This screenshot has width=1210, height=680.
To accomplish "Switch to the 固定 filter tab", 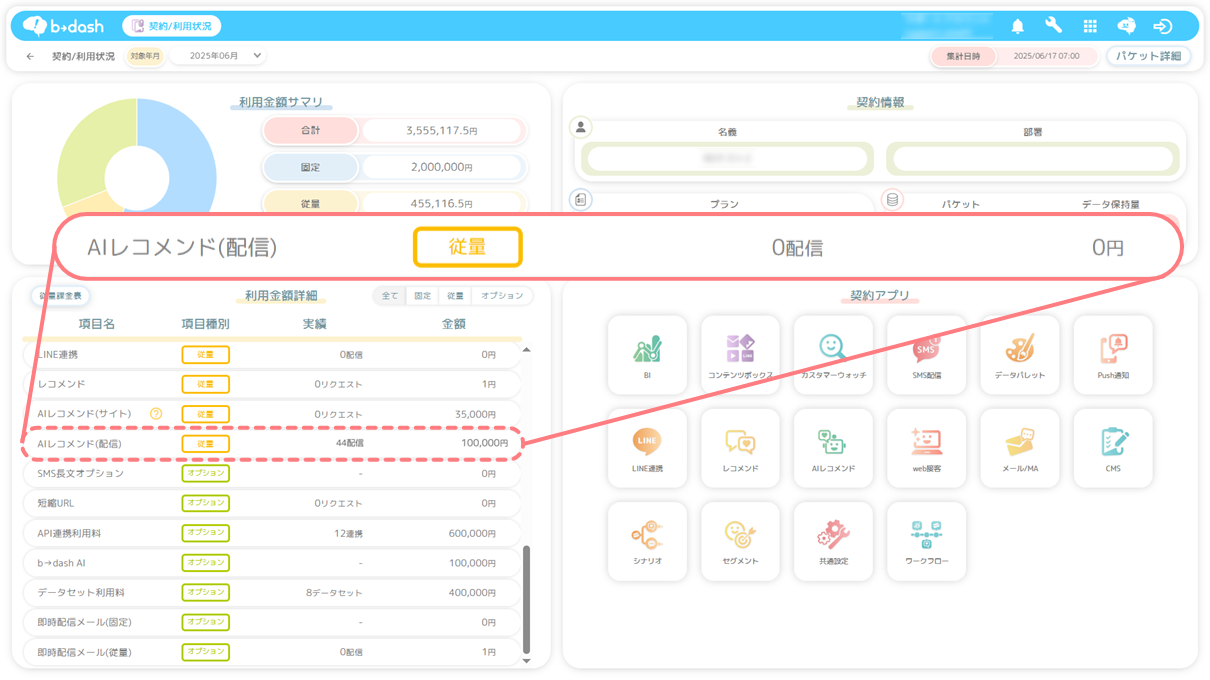I will point(422,296).
